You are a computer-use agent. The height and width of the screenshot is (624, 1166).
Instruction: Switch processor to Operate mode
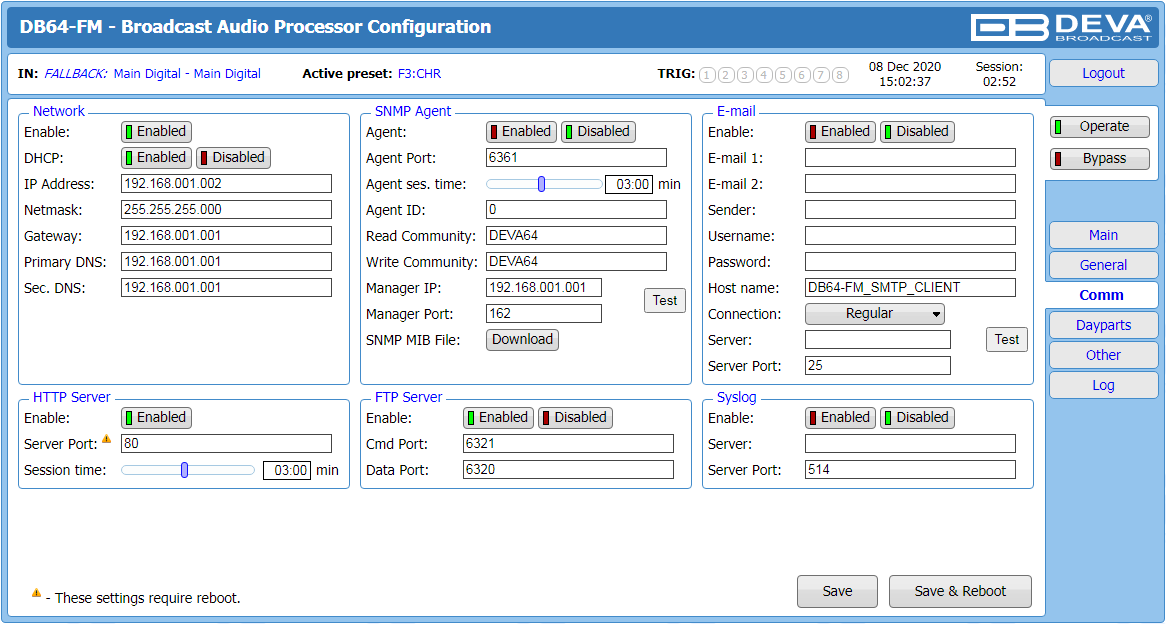[1100, 127]
